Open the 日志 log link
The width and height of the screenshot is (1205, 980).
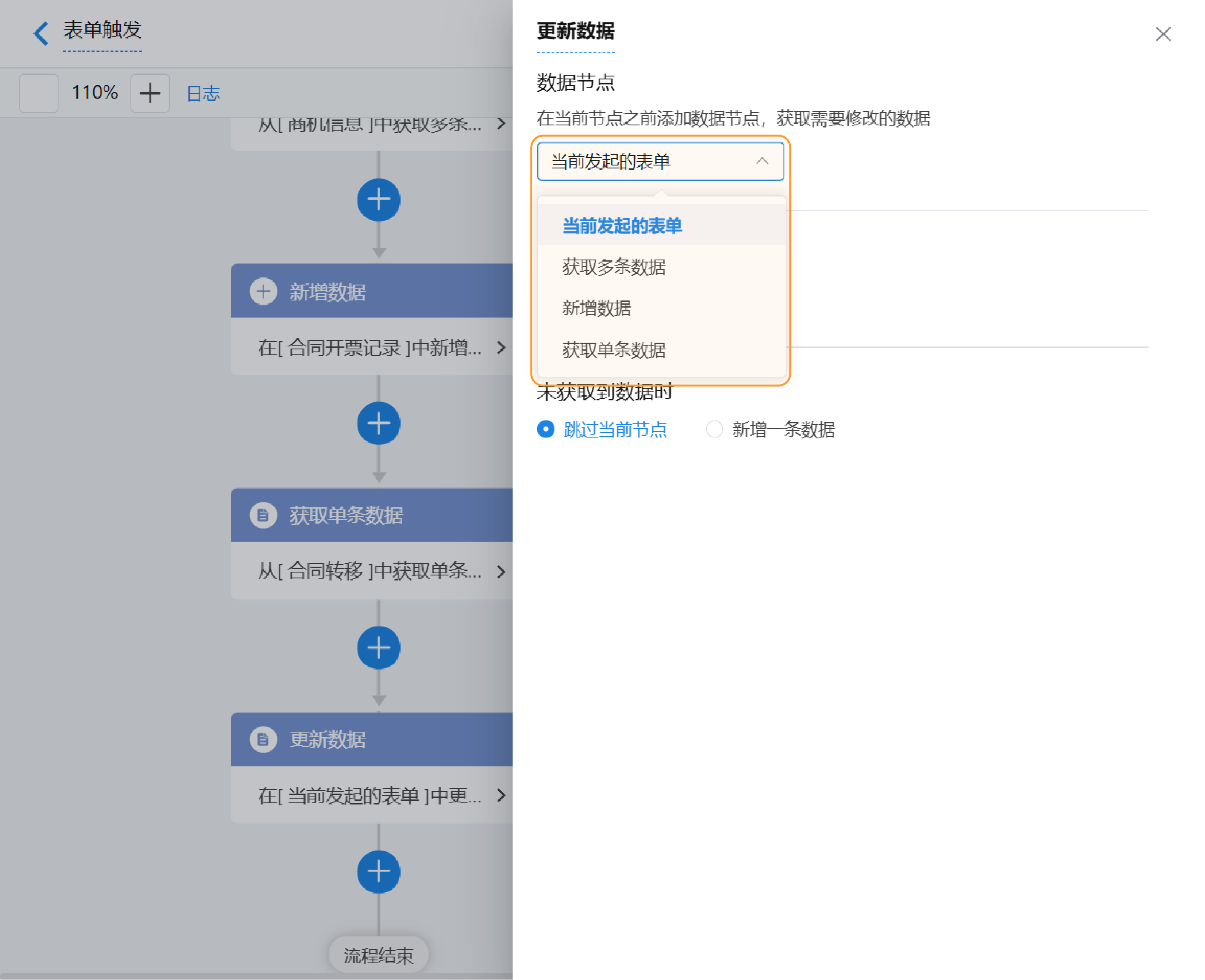point(203,93)
